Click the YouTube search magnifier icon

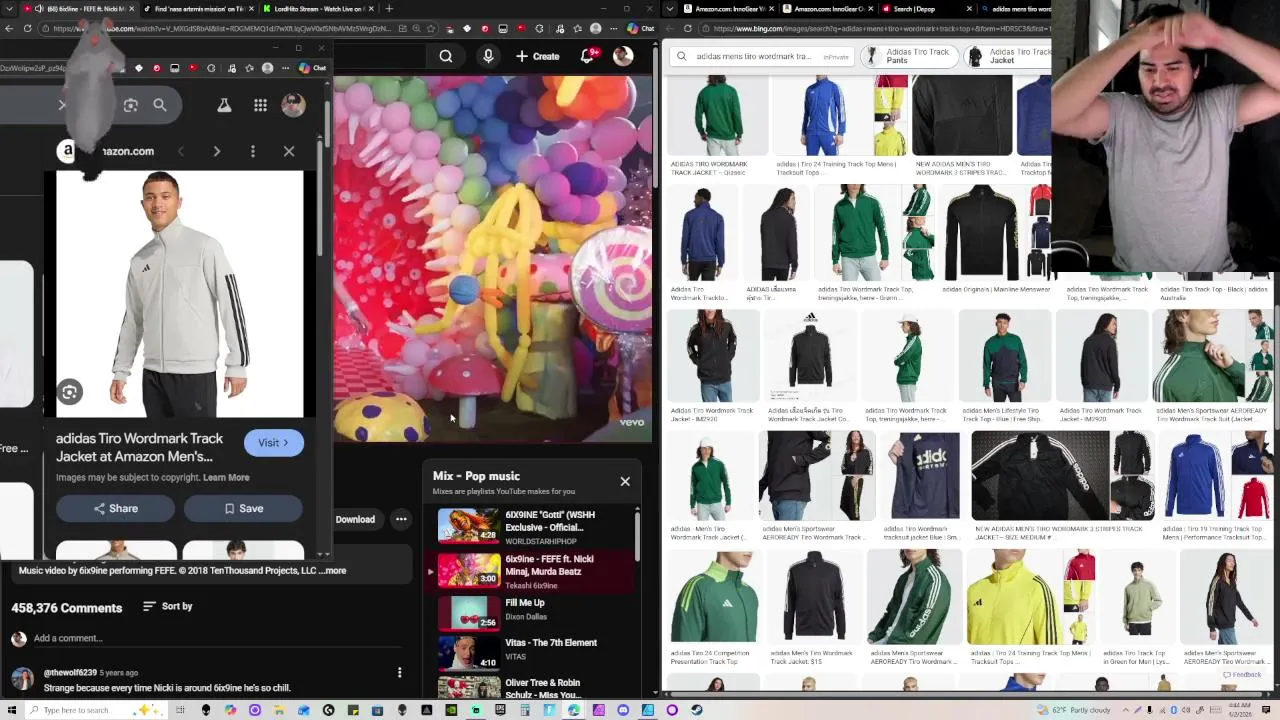pos(446,57)
